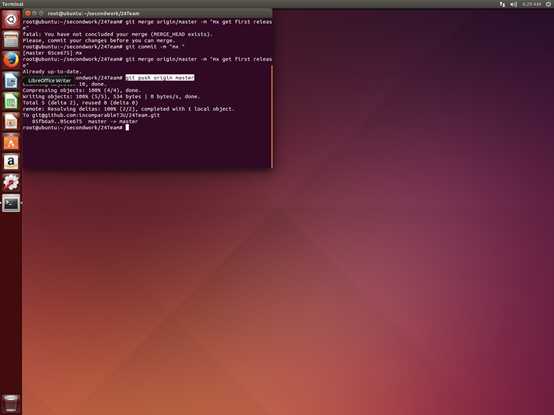Click the '[master 05ce675] mx' output line
The width and height of the screenshot is (554, 415).
pyautogui.click(x=52, y=53)
